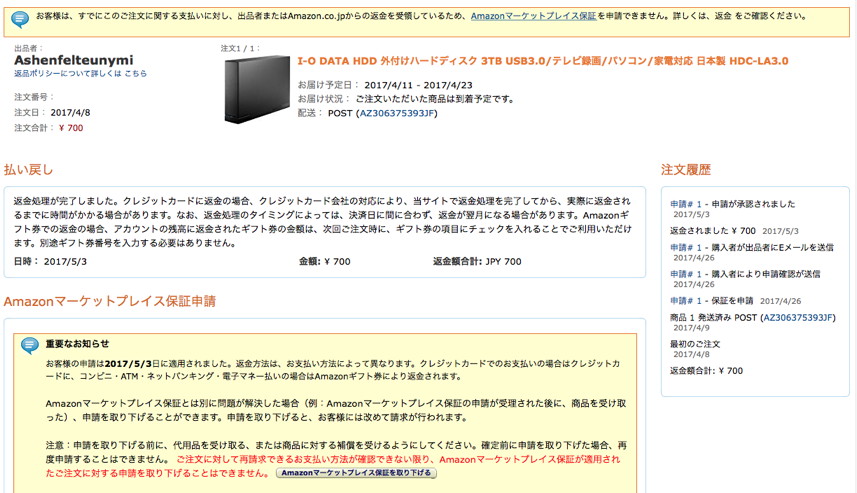This screenshot has height=493, width=857.
Task: Click the speech bubble icon in top notice
Action: 20,20
